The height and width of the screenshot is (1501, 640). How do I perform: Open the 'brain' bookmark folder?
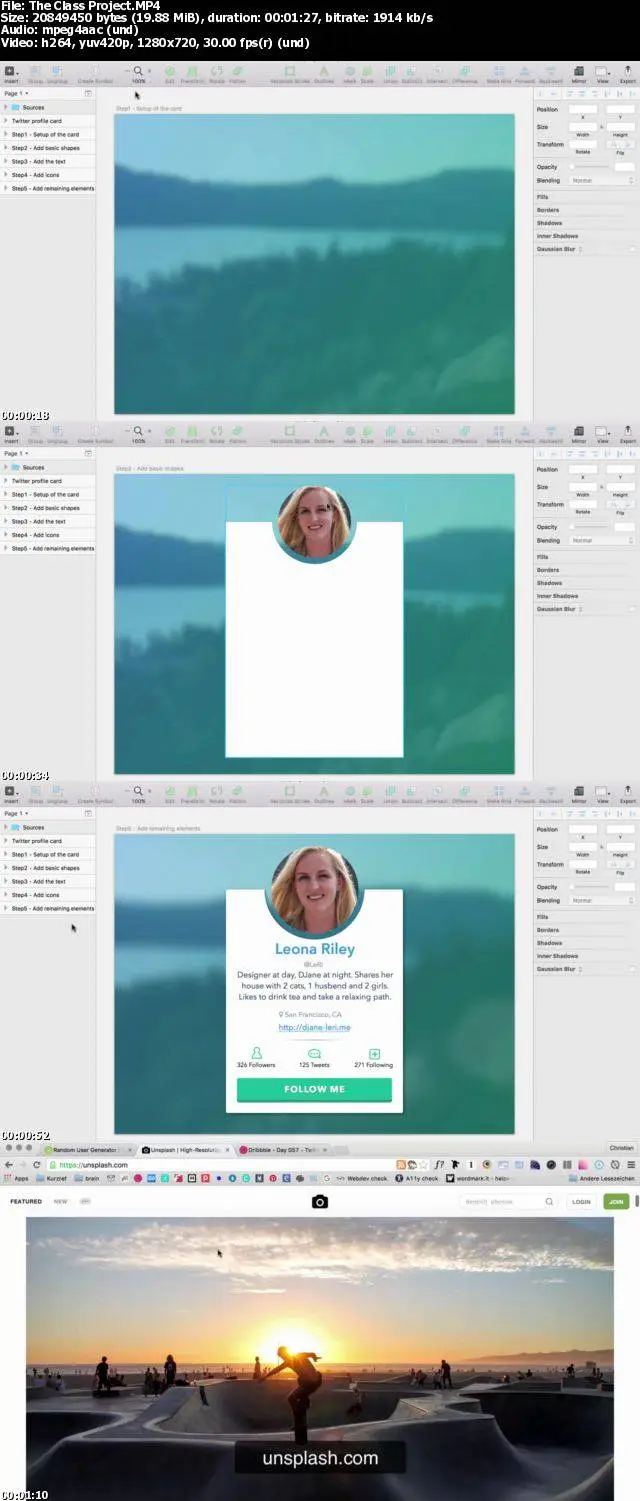[87, 1179]
